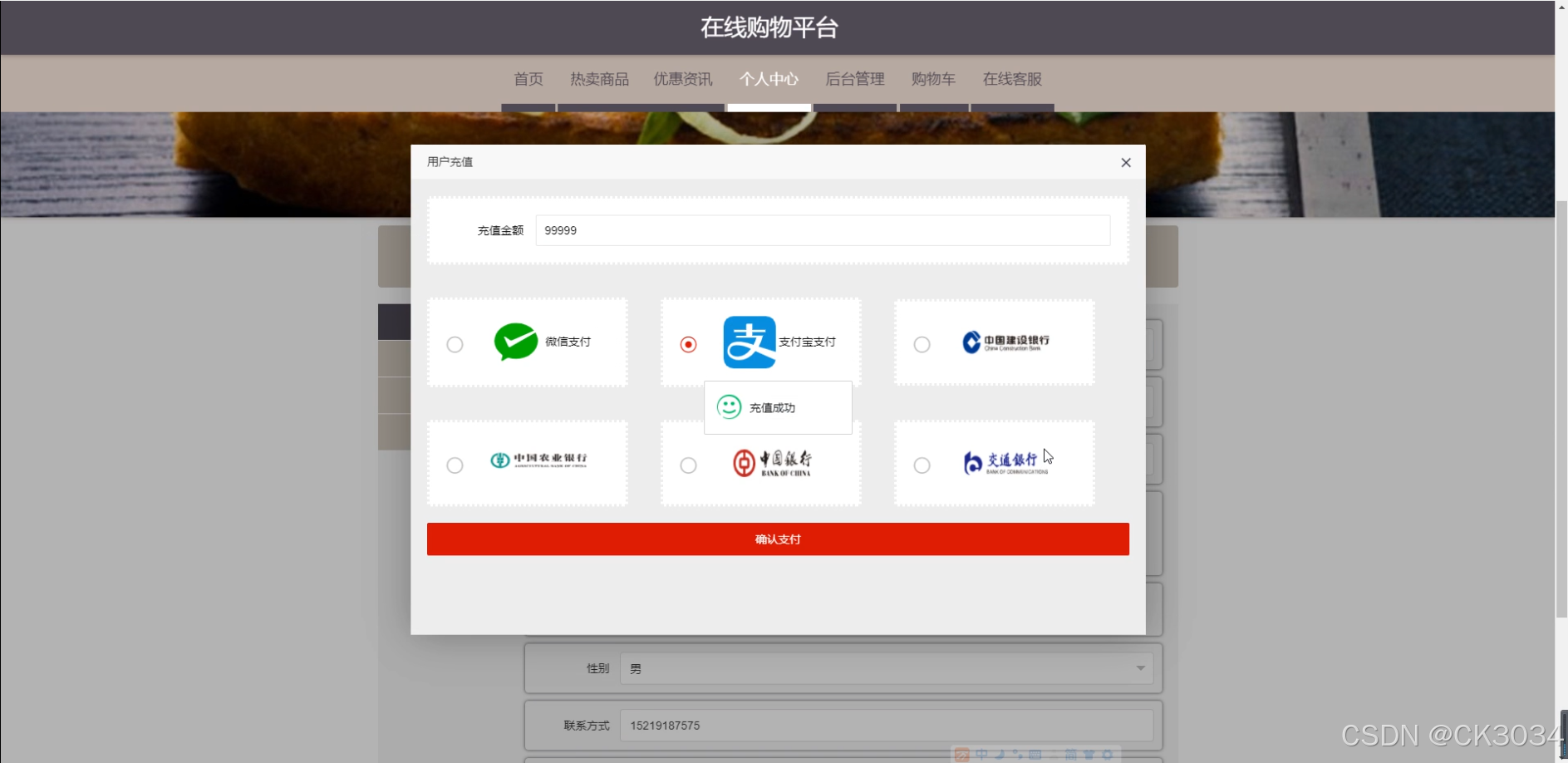Click the green smiley success icon
Image resolution: width=1568 pixels, height=763 pixels.
(729, 406)
